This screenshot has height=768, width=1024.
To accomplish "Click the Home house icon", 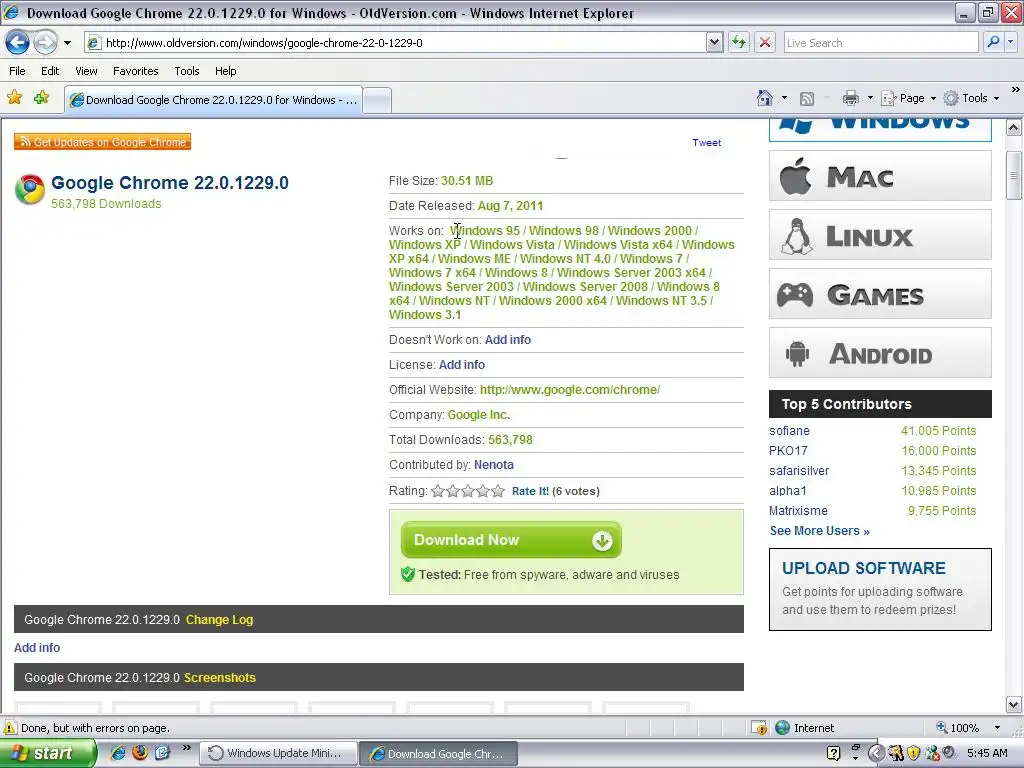I will click(765, 98).
